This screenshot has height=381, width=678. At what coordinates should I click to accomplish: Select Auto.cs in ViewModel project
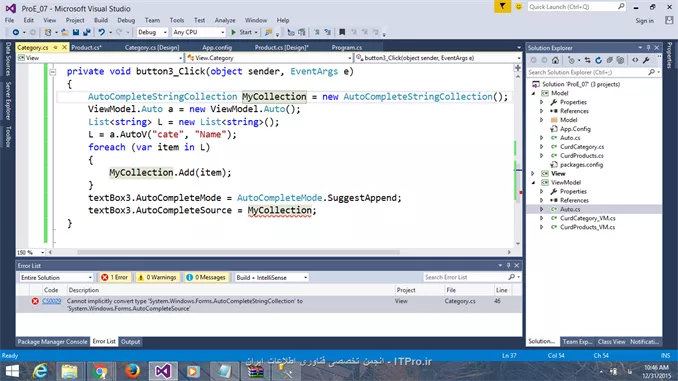pyautogui.click(x=570, y=209)
